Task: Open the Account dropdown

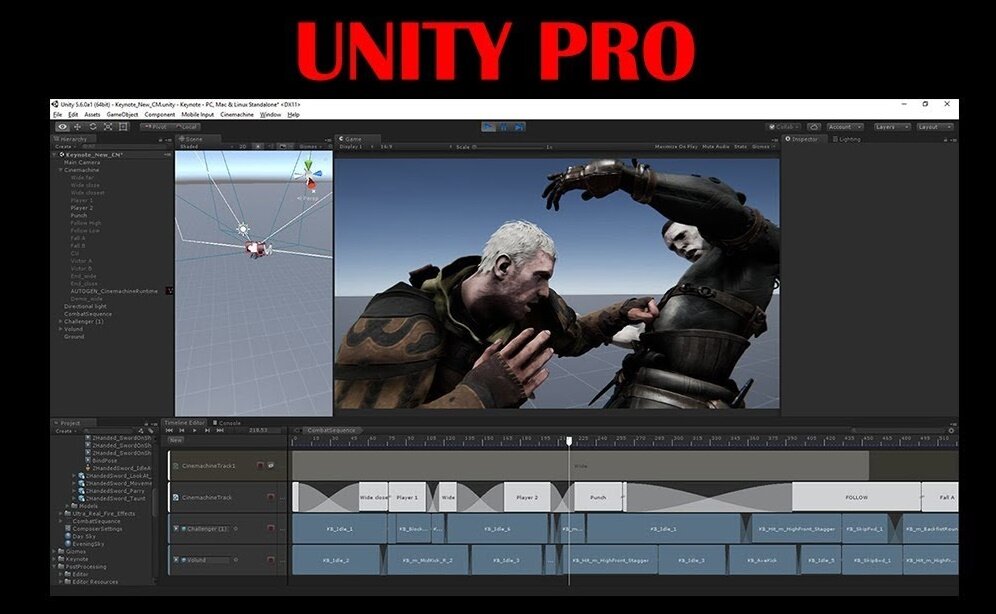Action: point(844,127)
